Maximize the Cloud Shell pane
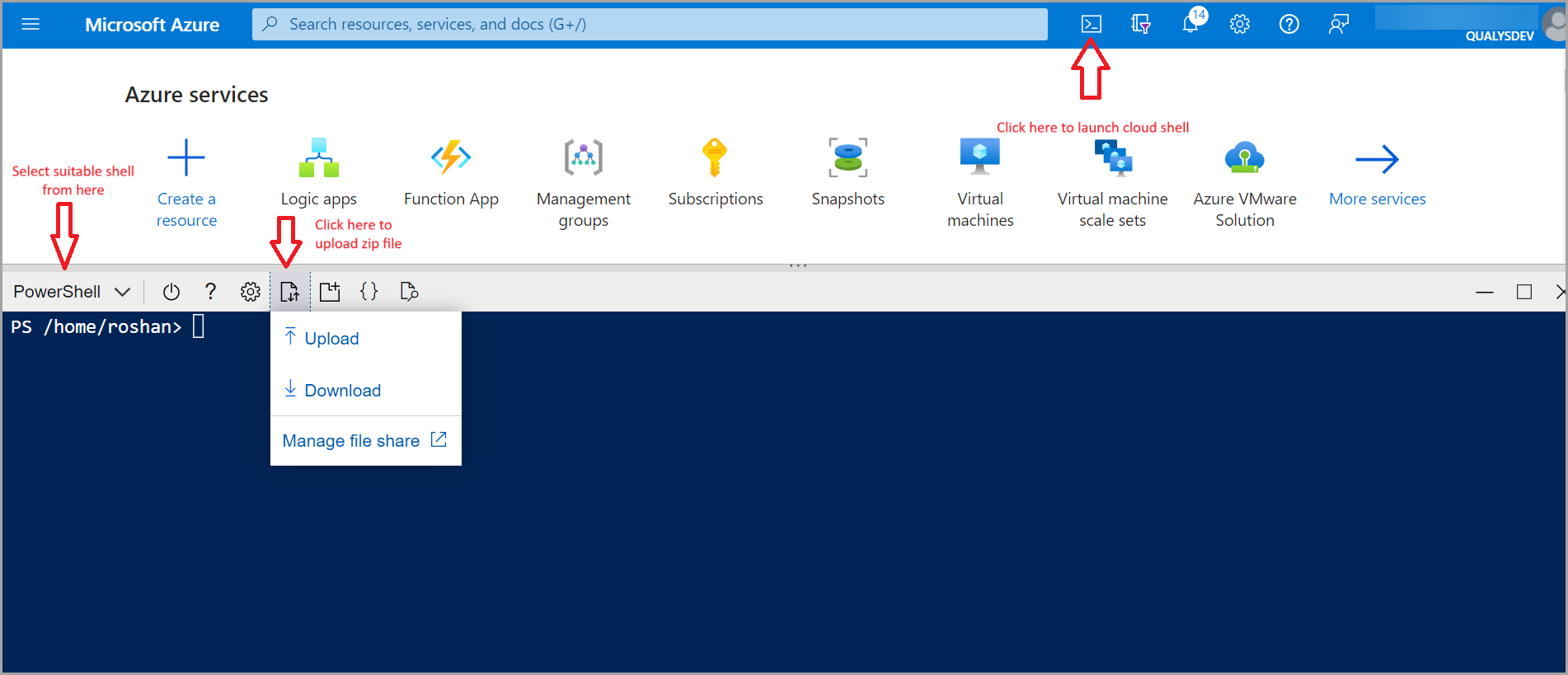Screen dimensions: 1568x675 pyautogui.click(x=1524, y=292)
